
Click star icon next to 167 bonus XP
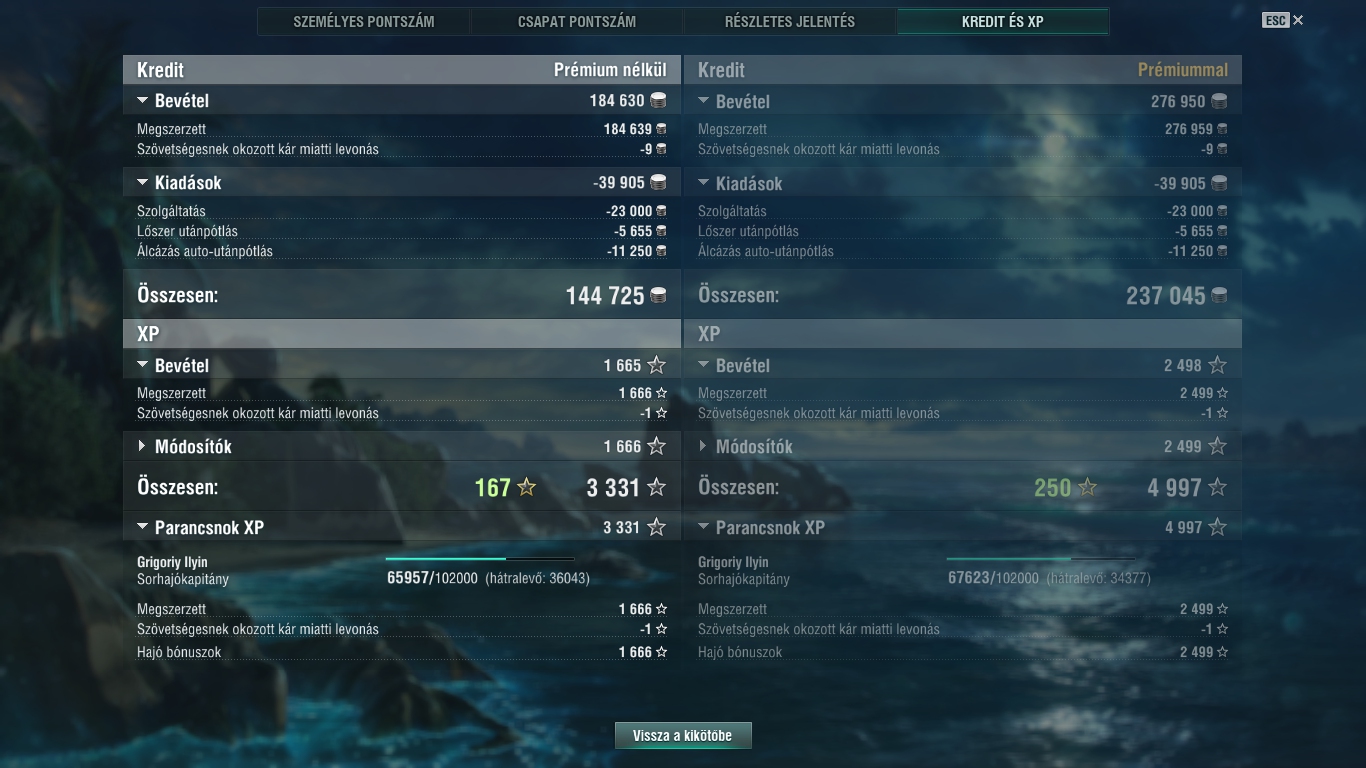pyautogui.click(x=526, y=488)
